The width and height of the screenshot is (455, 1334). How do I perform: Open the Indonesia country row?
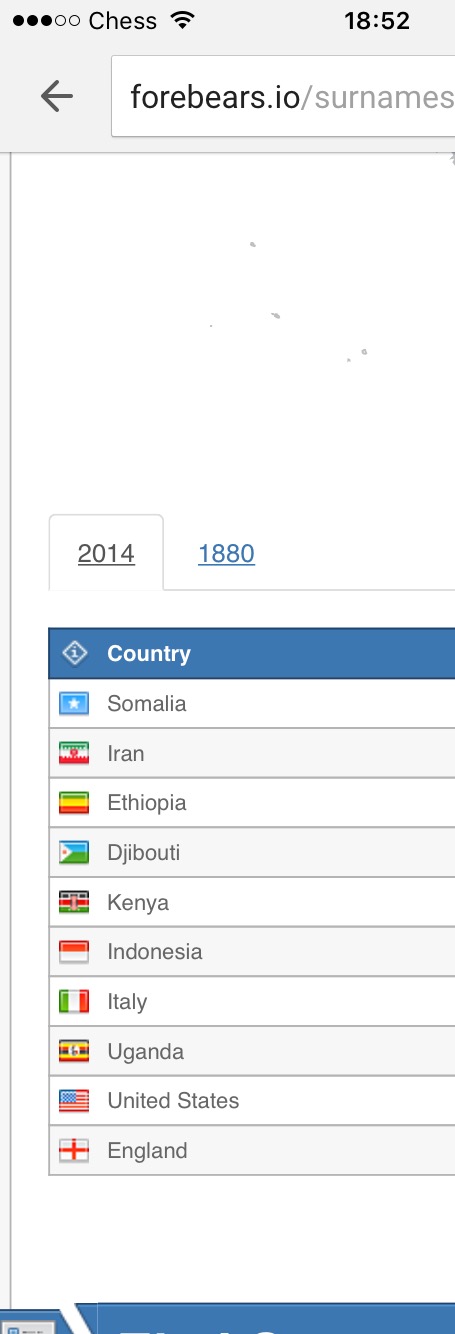click(252, 952)
